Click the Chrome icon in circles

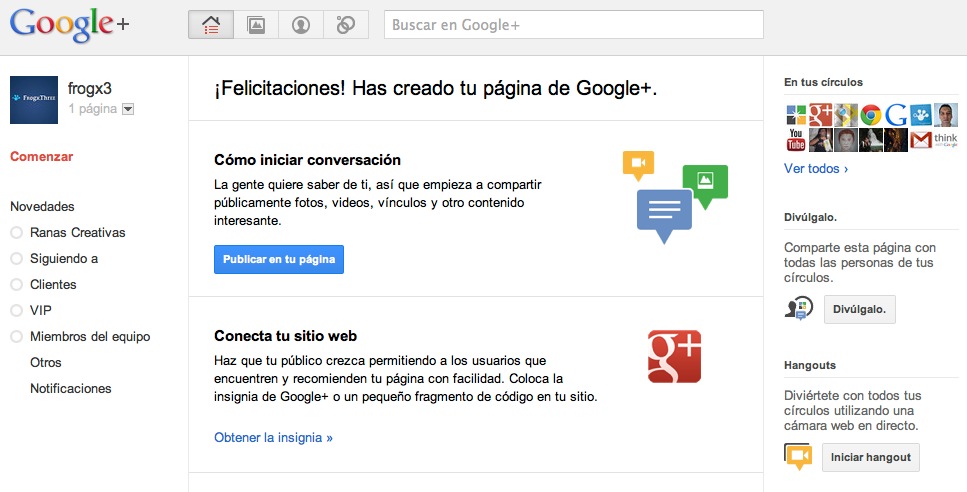coord(871,115)
